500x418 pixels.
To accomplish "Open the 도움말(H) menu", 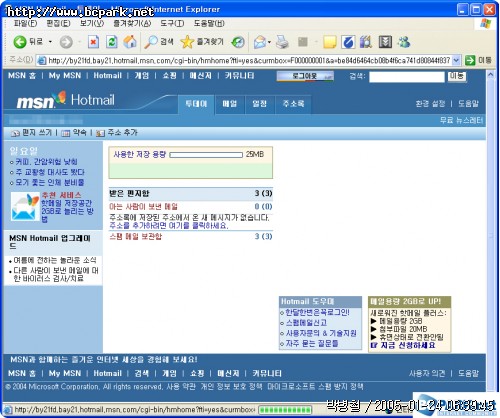I will point(209,23).
